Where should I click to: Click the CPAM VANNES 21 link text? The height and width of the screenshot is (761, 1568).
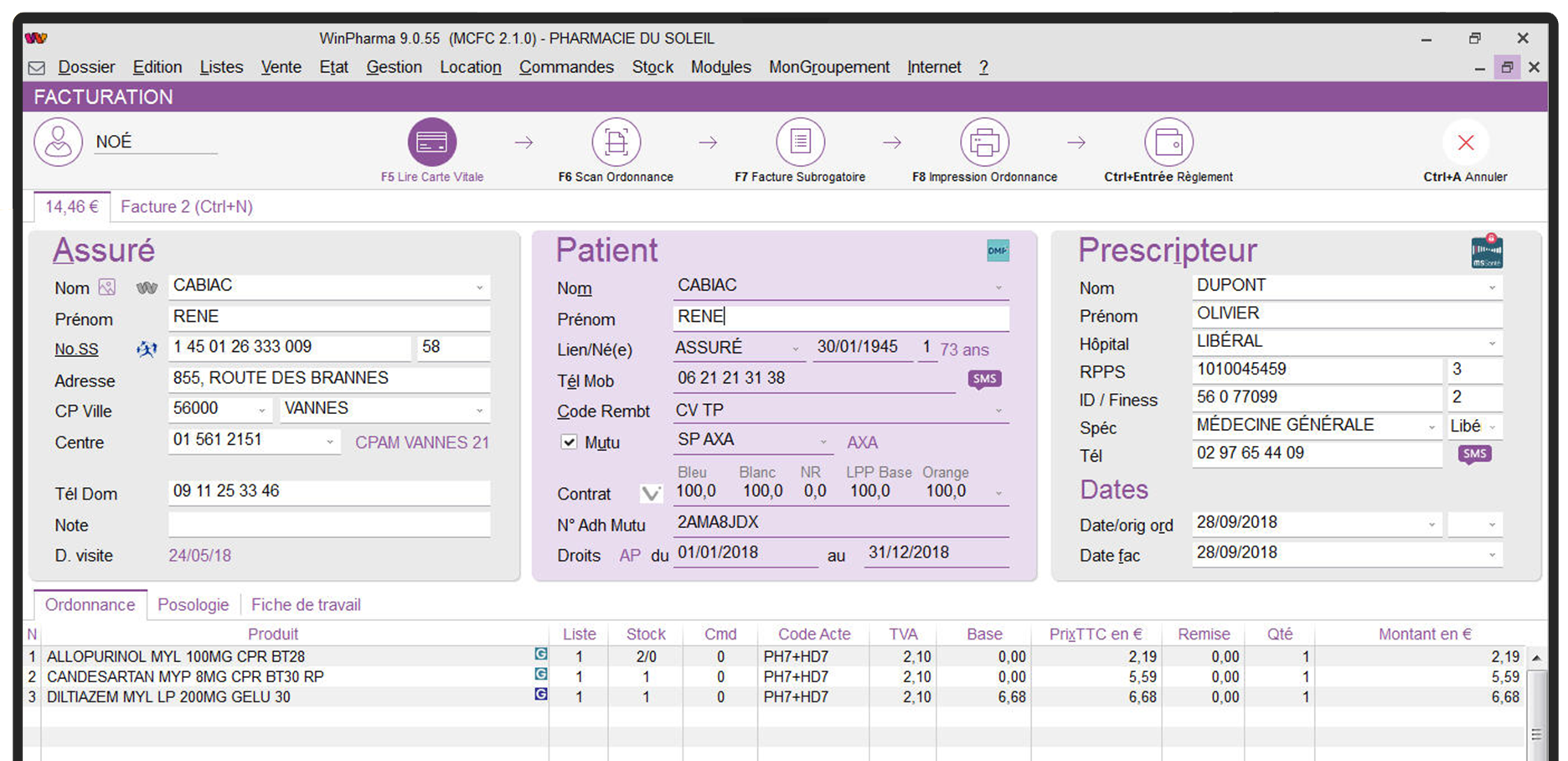click(x=421, y=443)
